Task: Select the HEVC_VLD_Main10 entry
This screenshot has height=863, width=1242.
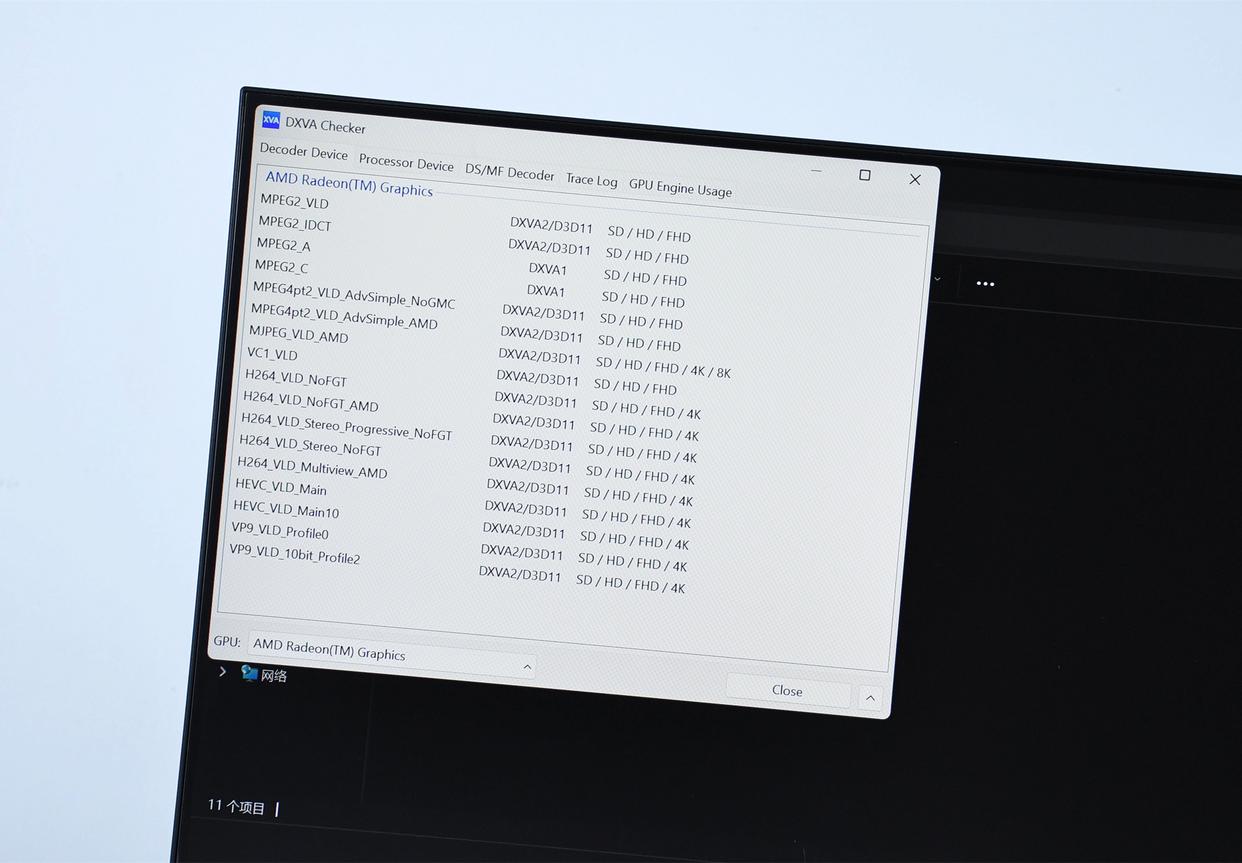Action: pos(286,509)
